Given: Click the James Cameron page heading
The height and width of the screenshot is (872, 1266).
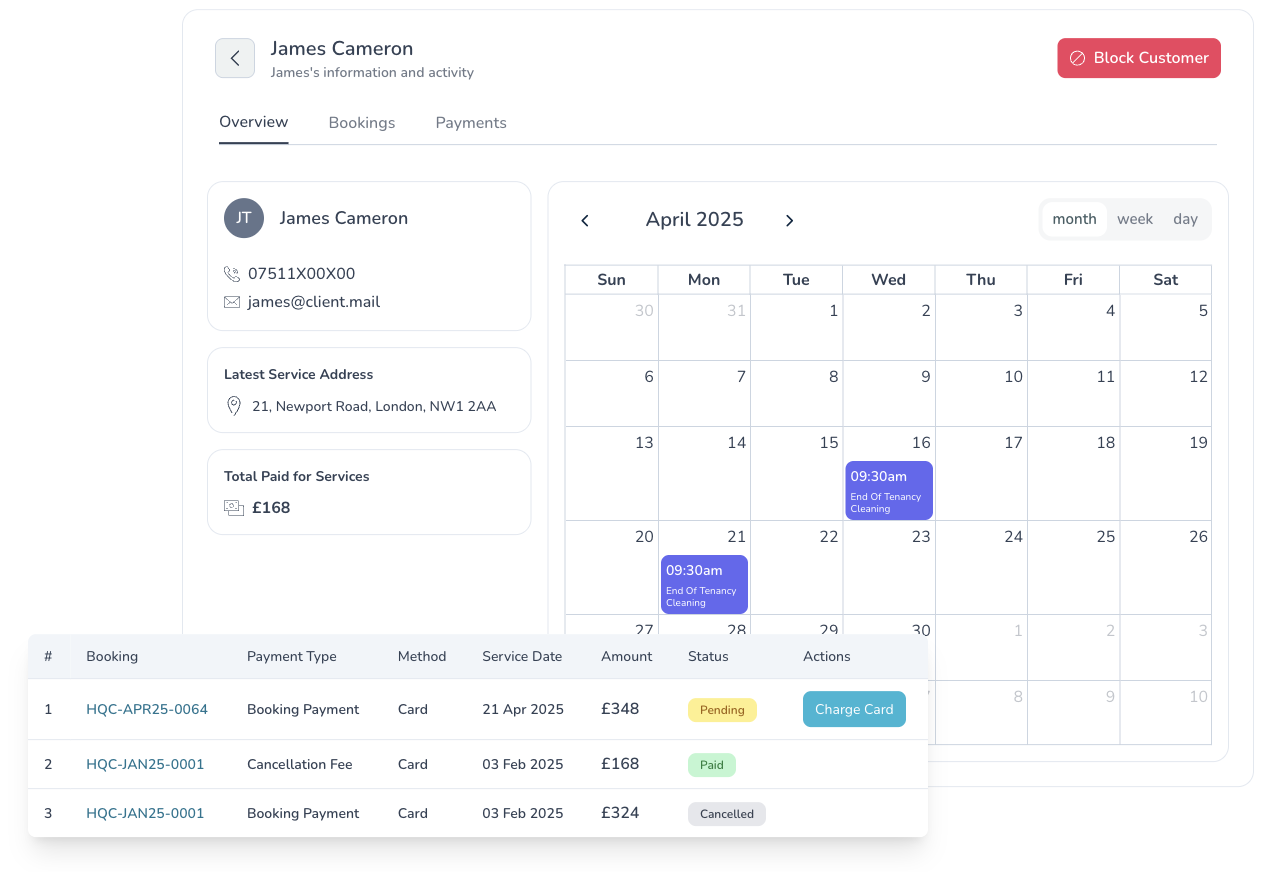Looking at the screenshot, I should click(342, 48).
